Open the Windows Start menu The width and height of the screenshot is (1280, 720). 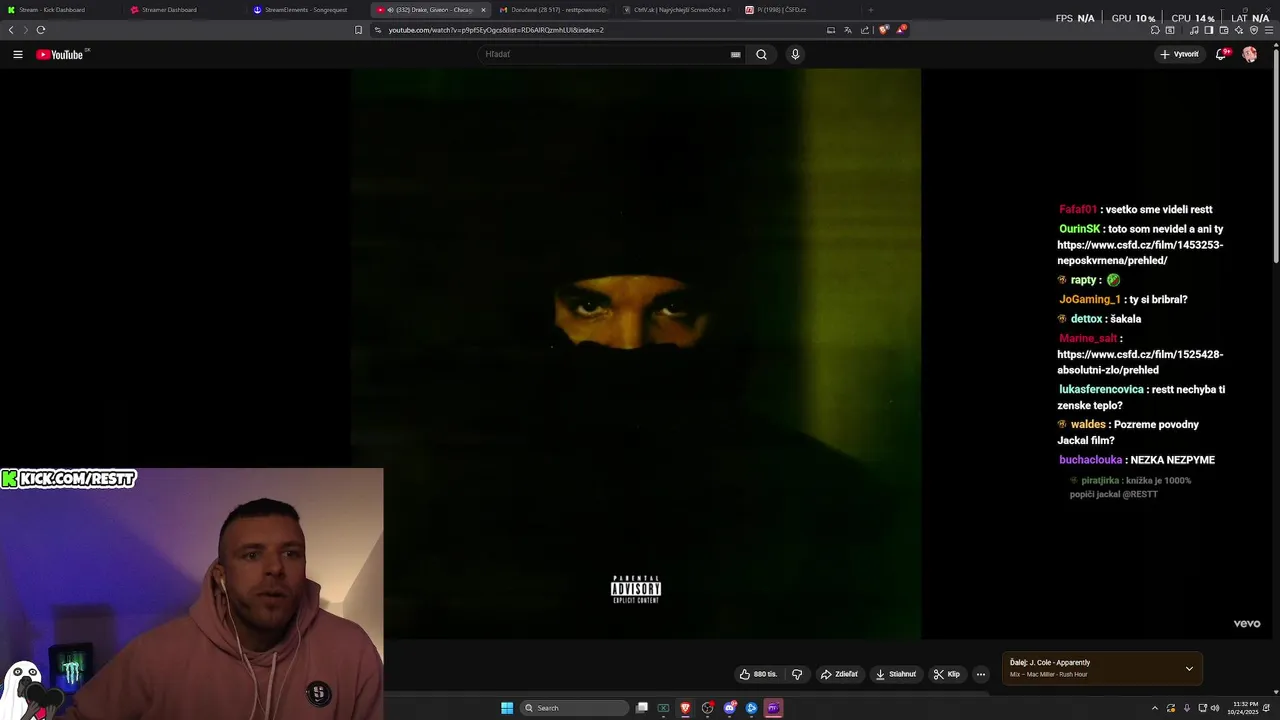[507, 708]
